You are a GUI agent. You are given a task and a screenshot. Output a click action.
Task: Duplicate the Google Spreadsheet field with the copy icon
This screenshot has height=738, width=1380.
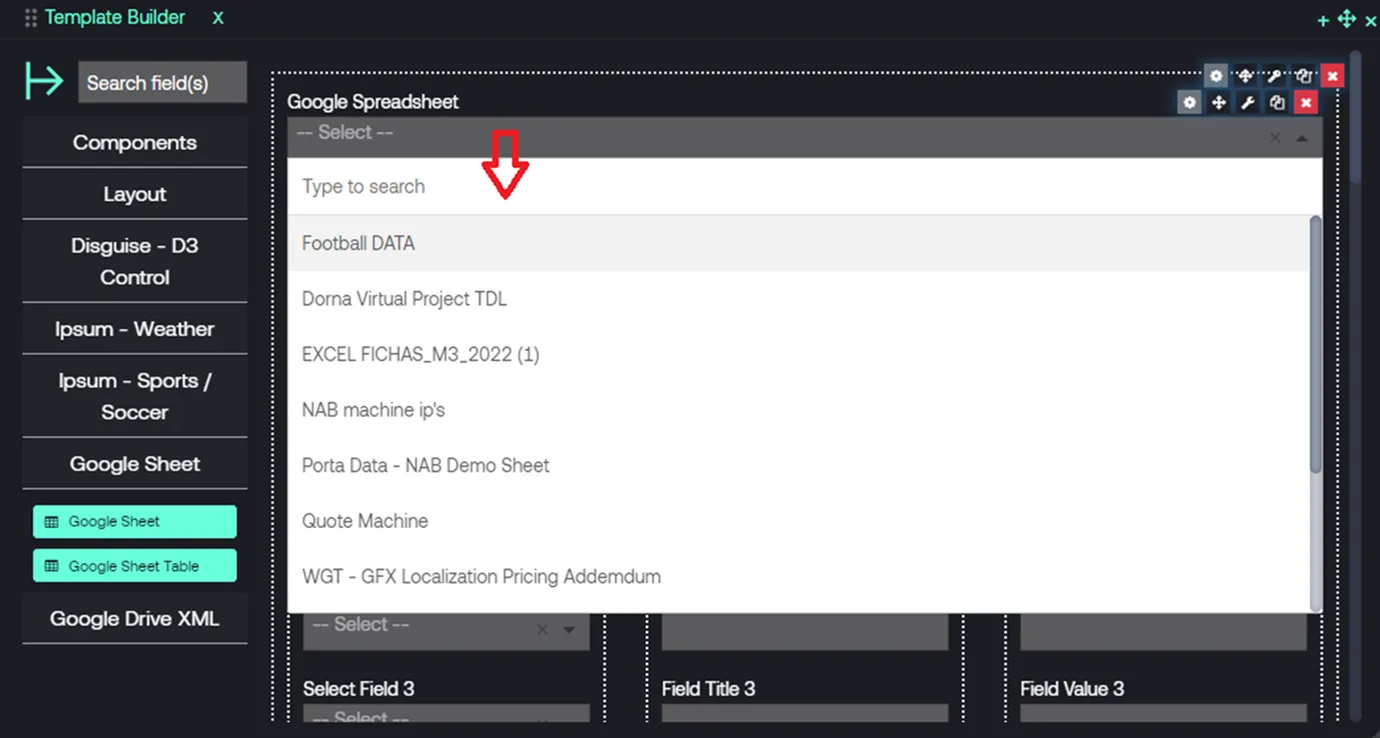[1276, 102]
